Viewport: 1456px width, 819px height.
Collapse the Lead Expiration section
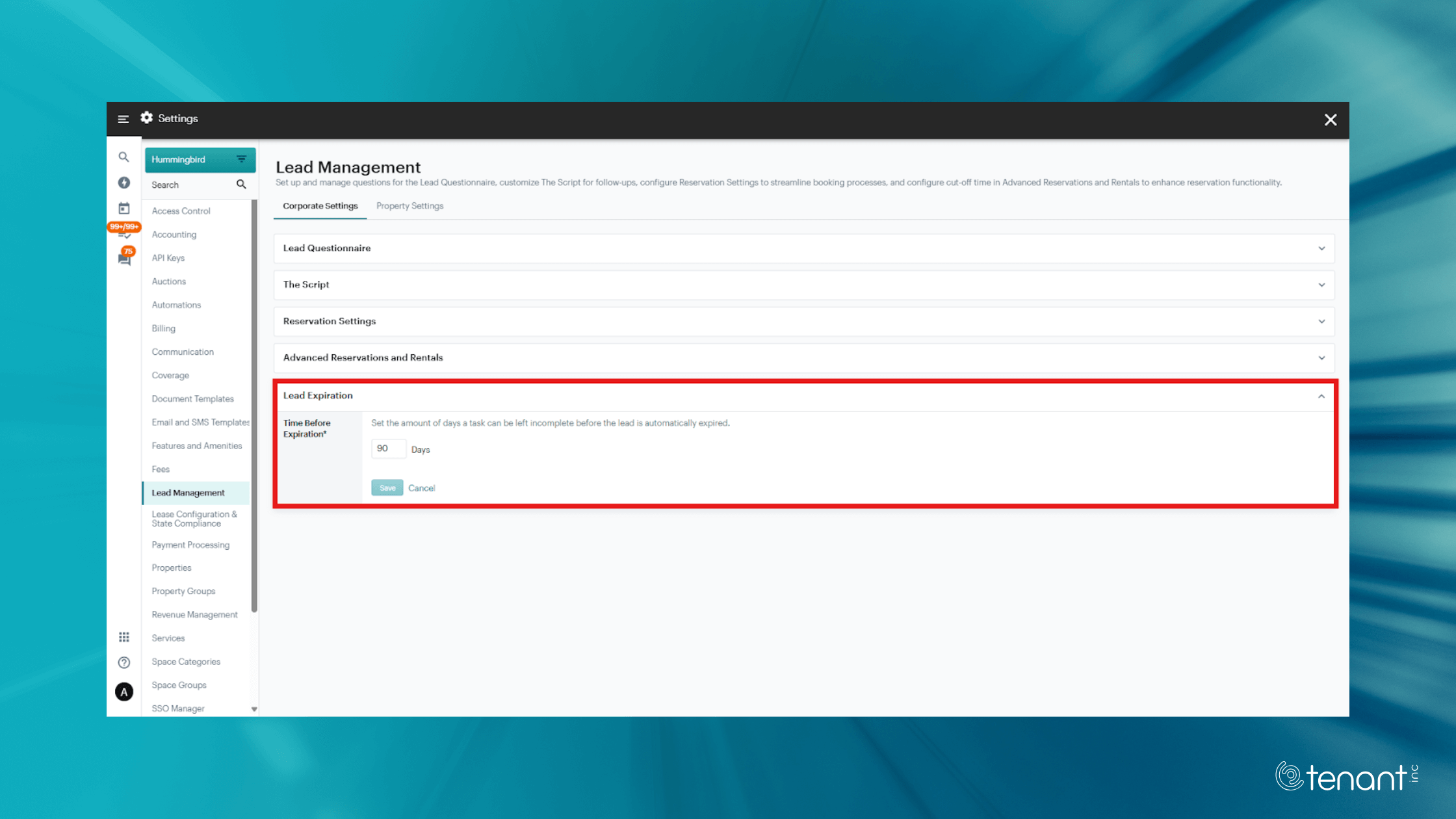pyautogui.click(x=1321, y=396)
